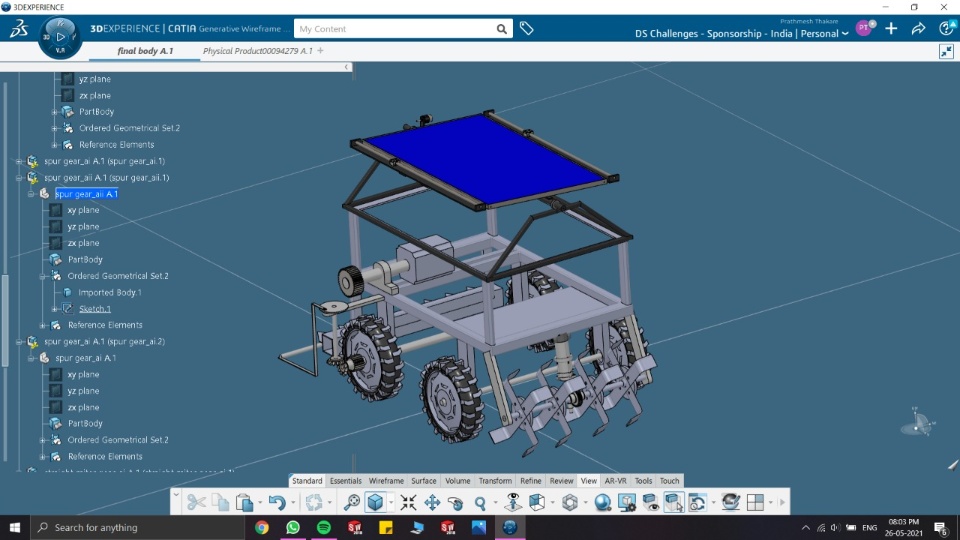
Task: Select the final body A.1 tab
Action: [145, 51]
